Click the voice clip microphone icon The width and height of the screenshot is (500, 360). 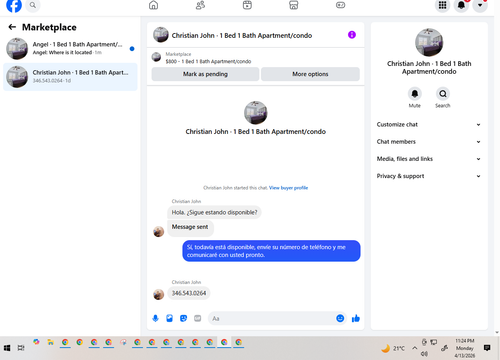click(155, 318)
